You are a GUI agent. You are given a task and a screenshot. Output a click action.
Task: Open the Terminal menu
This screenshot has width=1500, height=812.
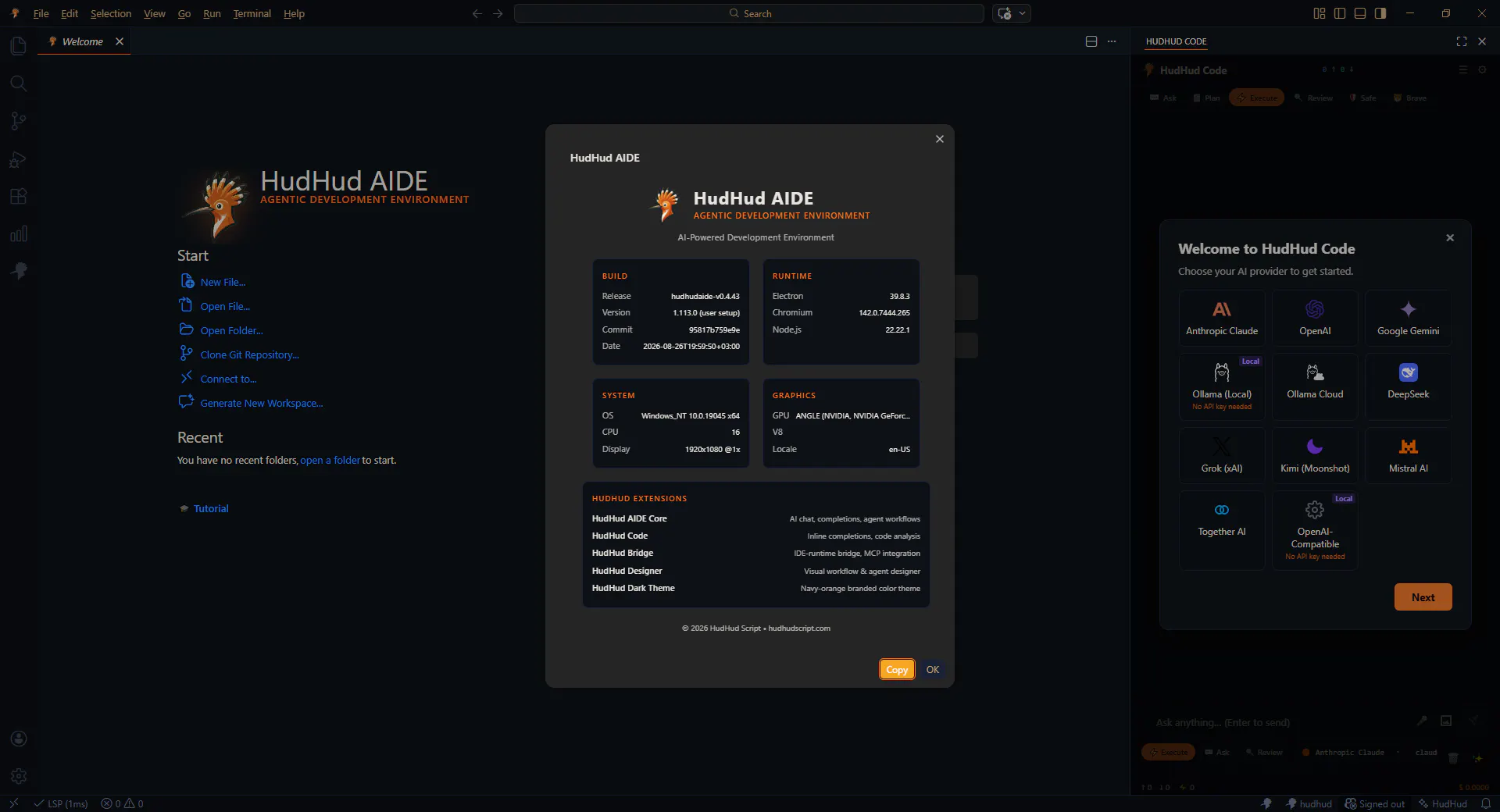tap(252, 13)
